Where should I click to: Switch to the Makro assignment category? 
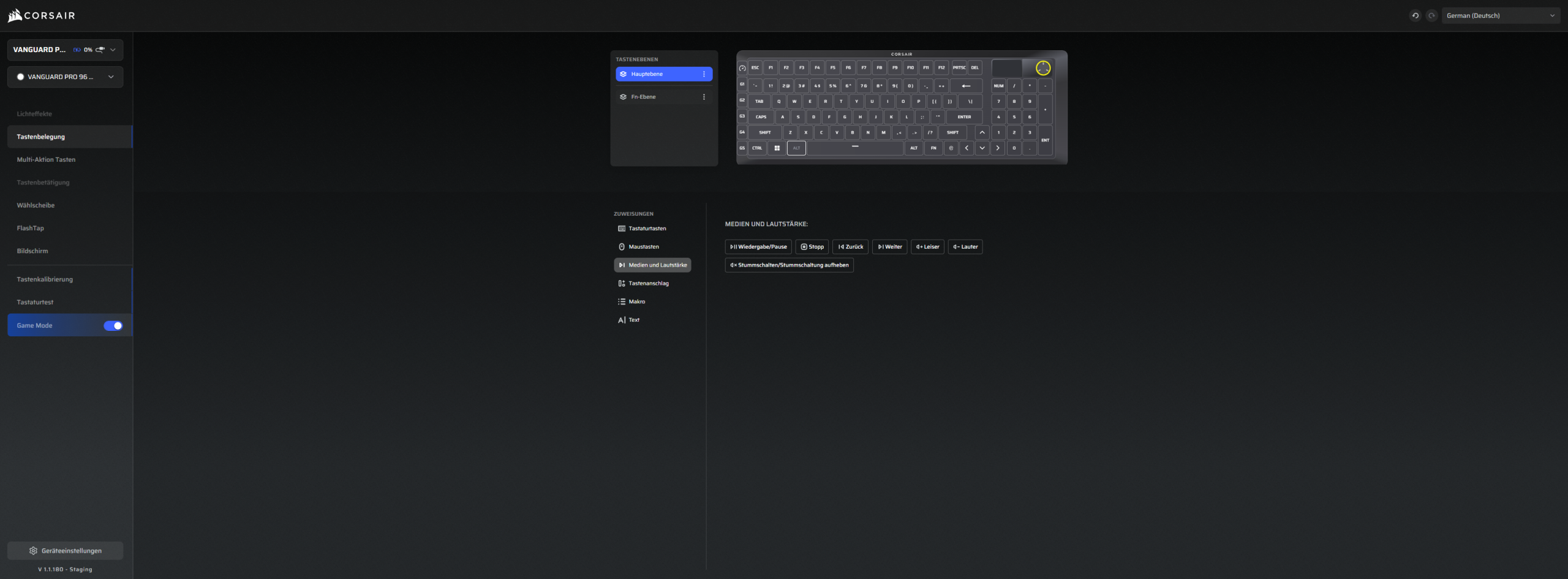click(x=636, y=301)
